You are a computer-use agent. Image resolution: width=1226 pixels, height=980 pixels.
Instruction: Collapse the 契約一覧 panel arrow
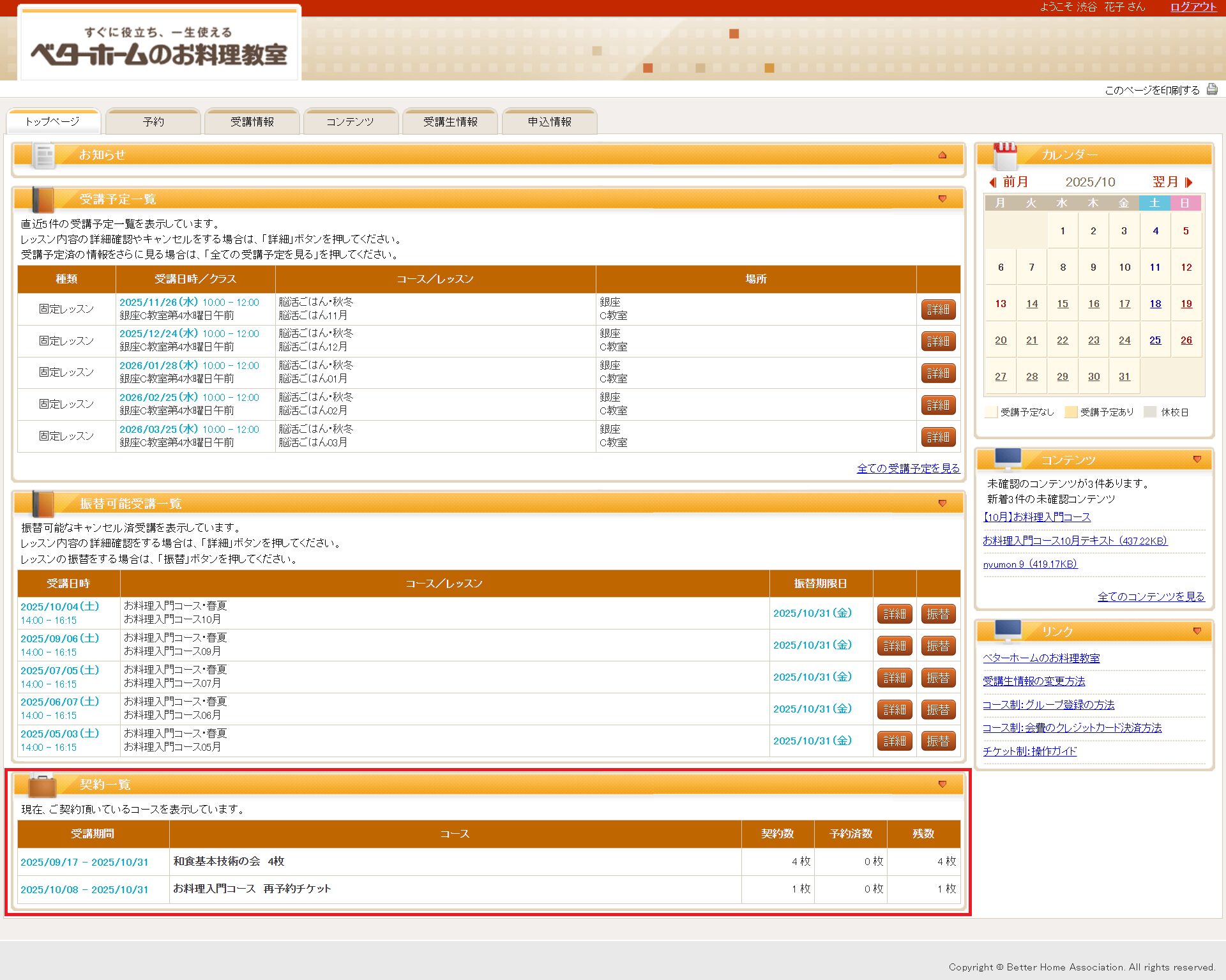coord(942,785)
